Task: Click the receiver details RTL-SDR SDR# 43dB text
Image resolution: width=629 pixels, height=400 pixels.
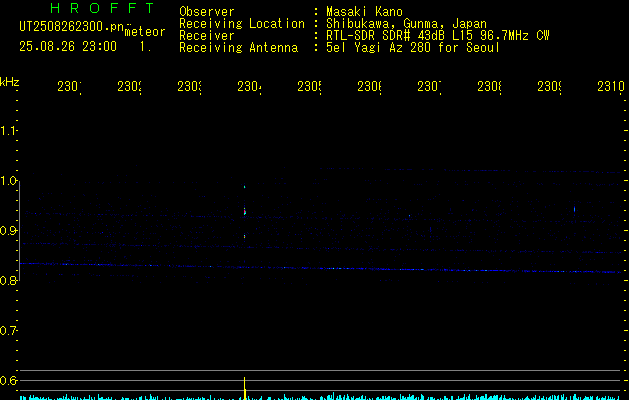Action: coord(438,36)
